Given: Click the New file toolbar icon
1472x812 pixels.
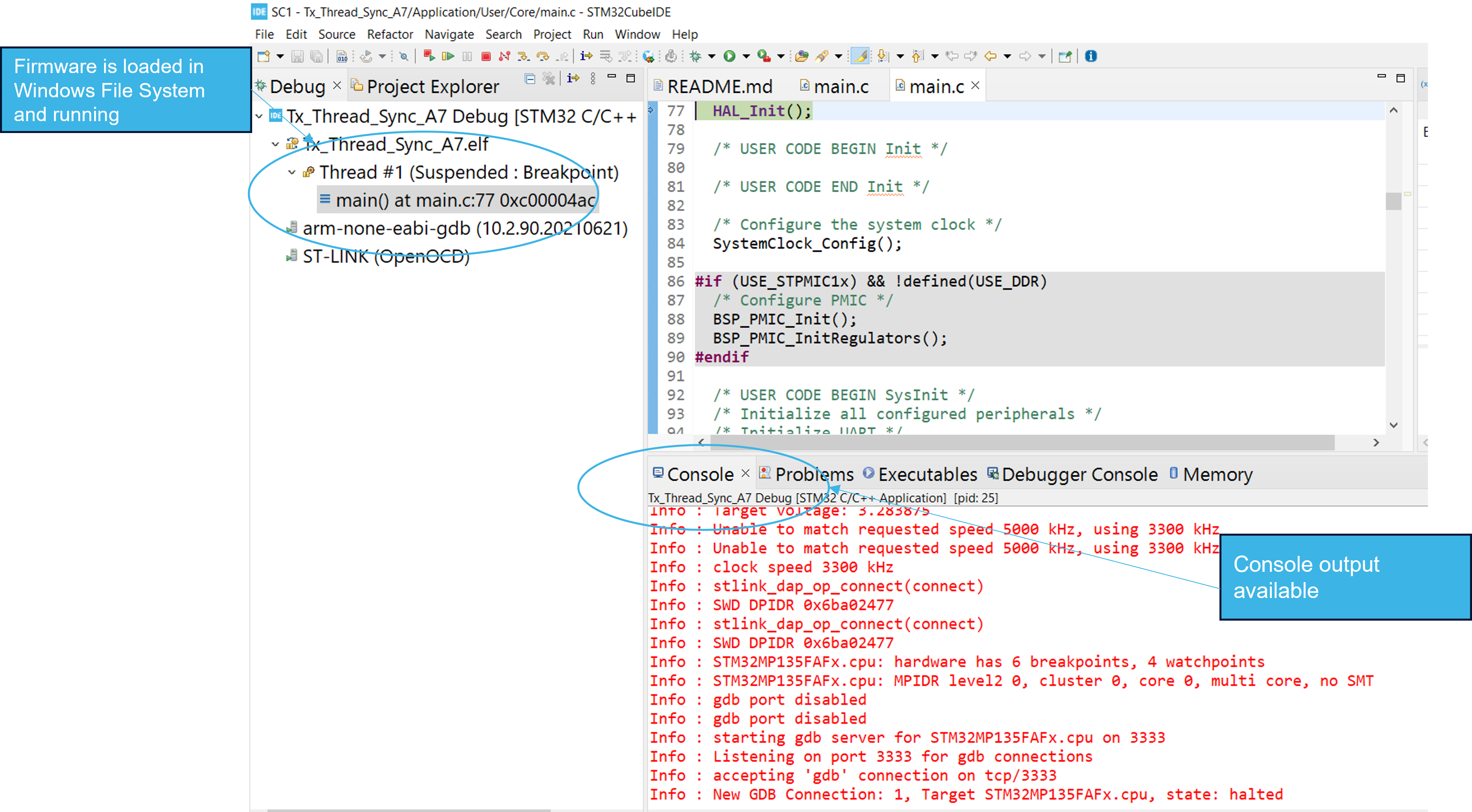Looking at the screenshot, I should pyautogui.click(x=263, y=56).
